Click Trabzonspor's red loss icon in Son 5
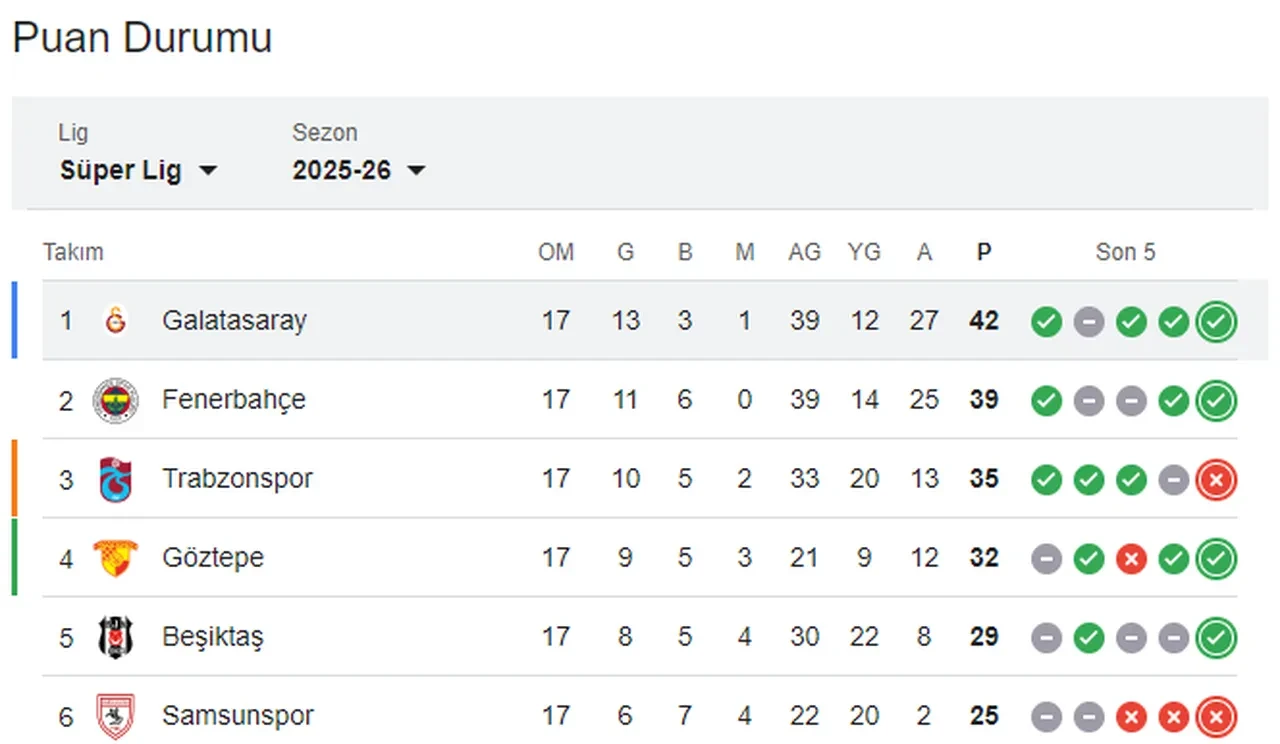The height and width of the screenshot is (744, 1280). tap(1216, 479)
